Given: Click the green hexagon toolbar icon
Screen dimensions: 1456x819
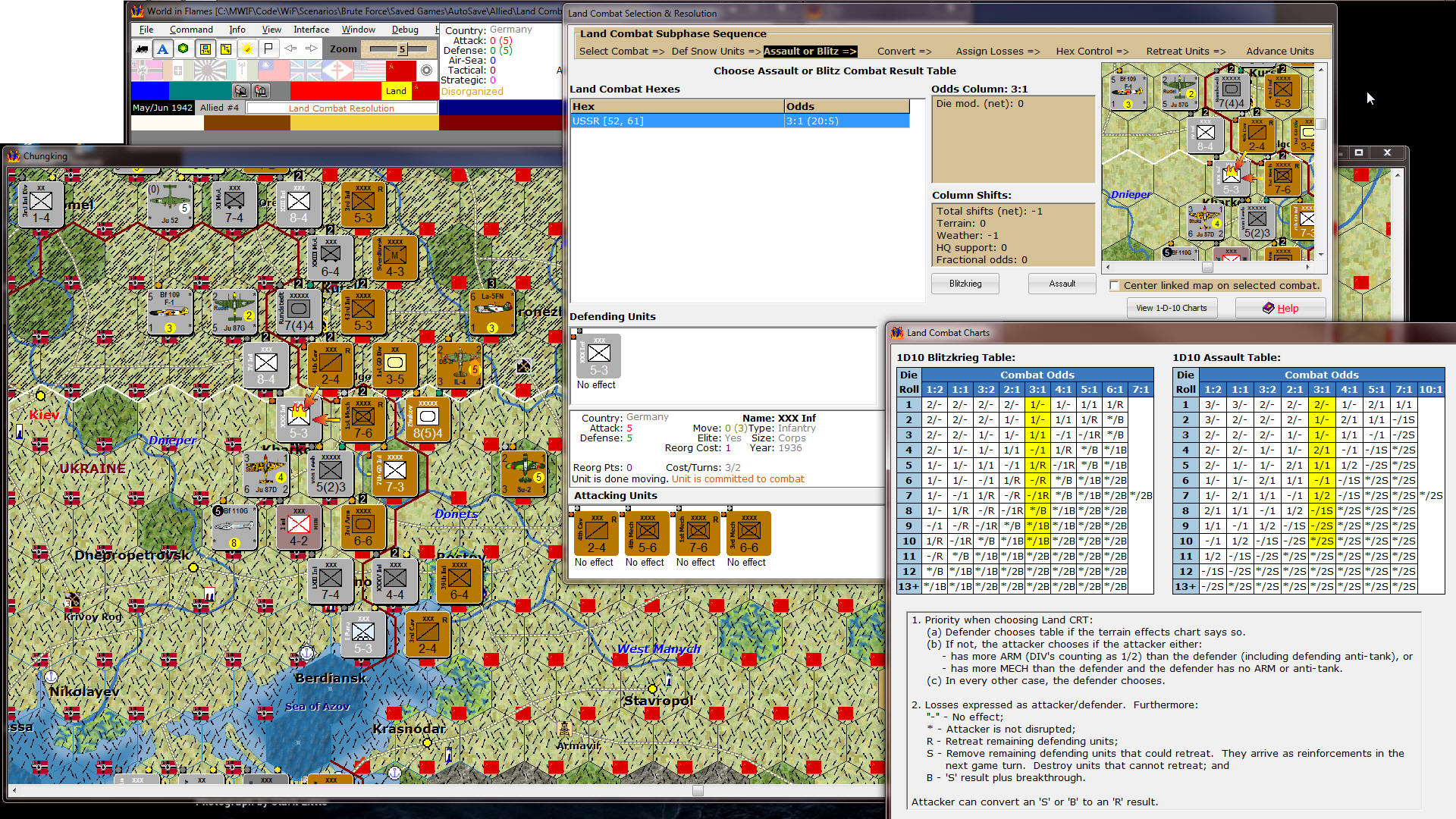Looking at the screenshot, I should 184,49.
